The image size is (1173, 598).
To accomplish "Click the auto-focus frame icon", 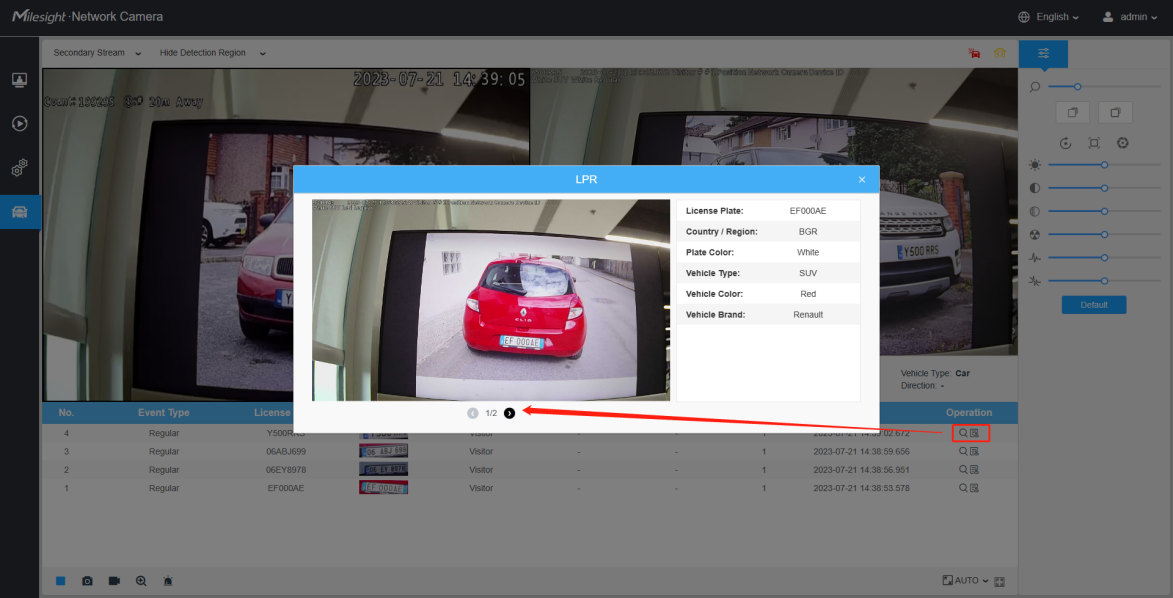I will 1094,143.
